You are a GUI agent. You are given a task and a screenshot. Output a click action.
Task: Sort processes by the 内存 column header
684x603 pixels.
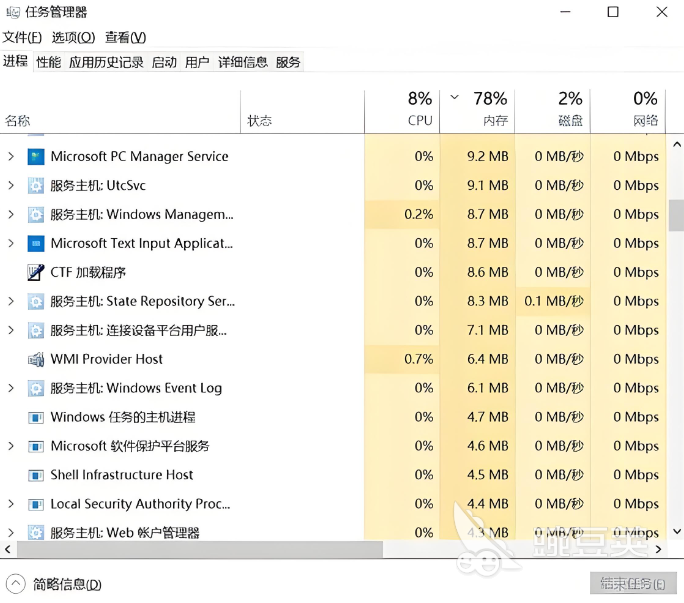tap(477, 111)
